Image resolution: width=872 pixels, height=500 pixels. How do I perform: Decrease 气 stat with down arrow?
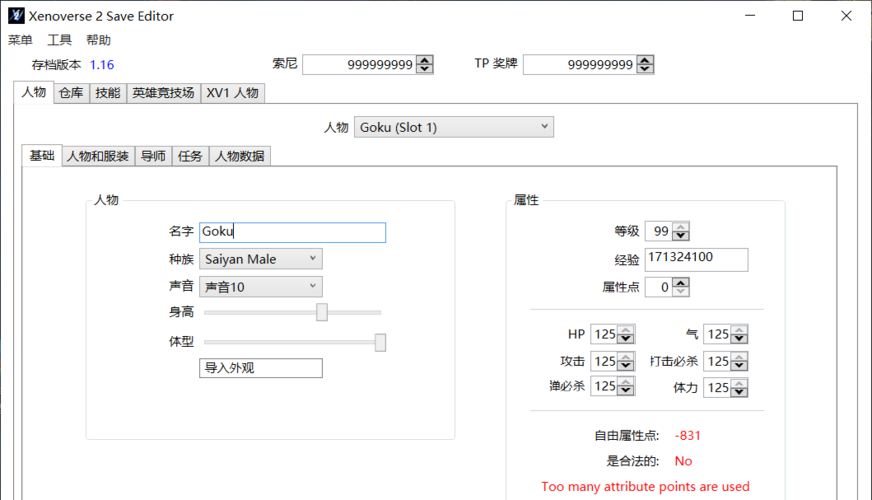coord(739,339)
